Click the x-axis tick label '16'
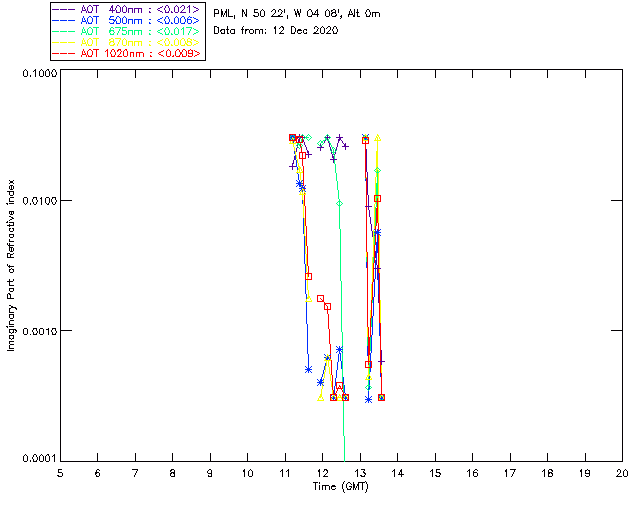640x512 pixels. pos(472,473)
